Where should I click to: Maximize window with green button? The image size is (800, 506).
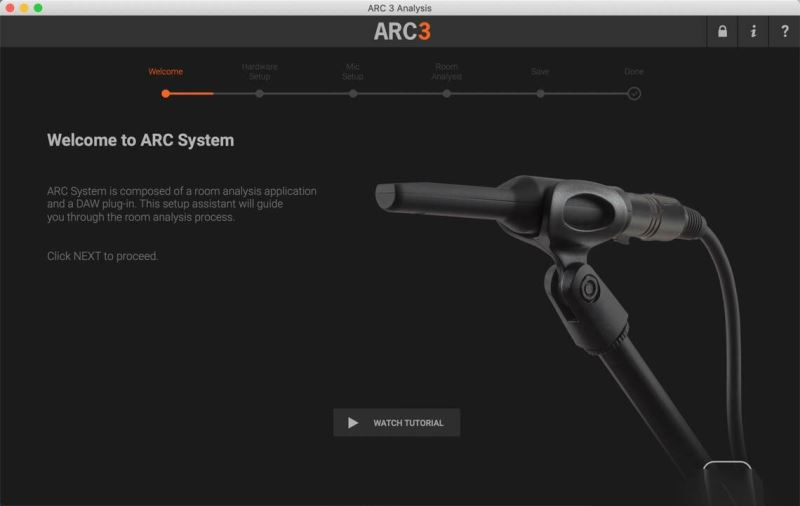38,8
